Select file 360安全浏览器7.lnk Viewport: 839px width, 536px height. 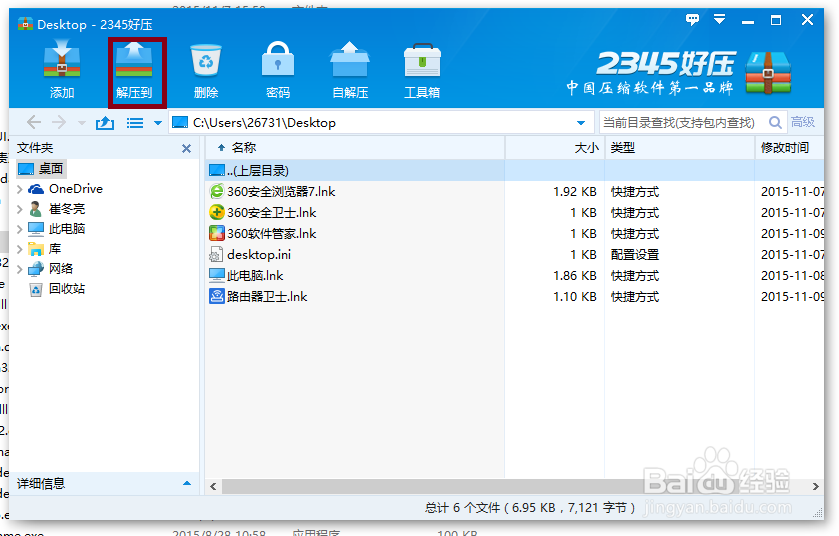[x=281, y=192]
